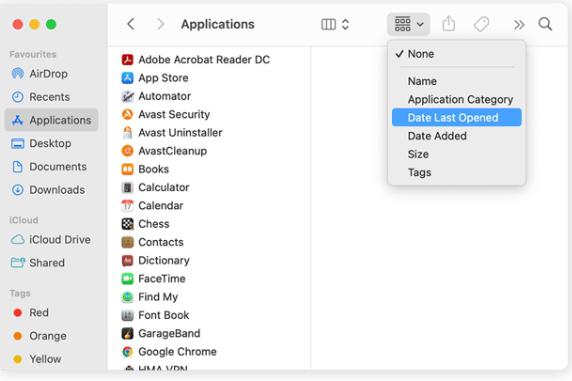Click the App Store app icon

tap(127, 78)
